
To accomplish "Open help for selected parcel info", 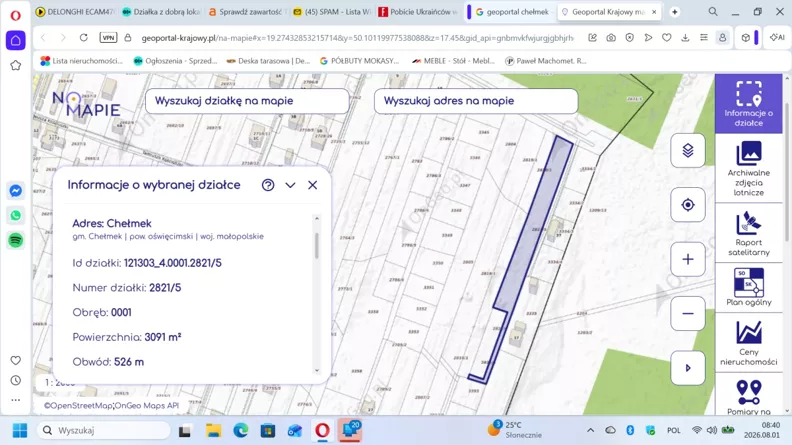I will (268, 185).
